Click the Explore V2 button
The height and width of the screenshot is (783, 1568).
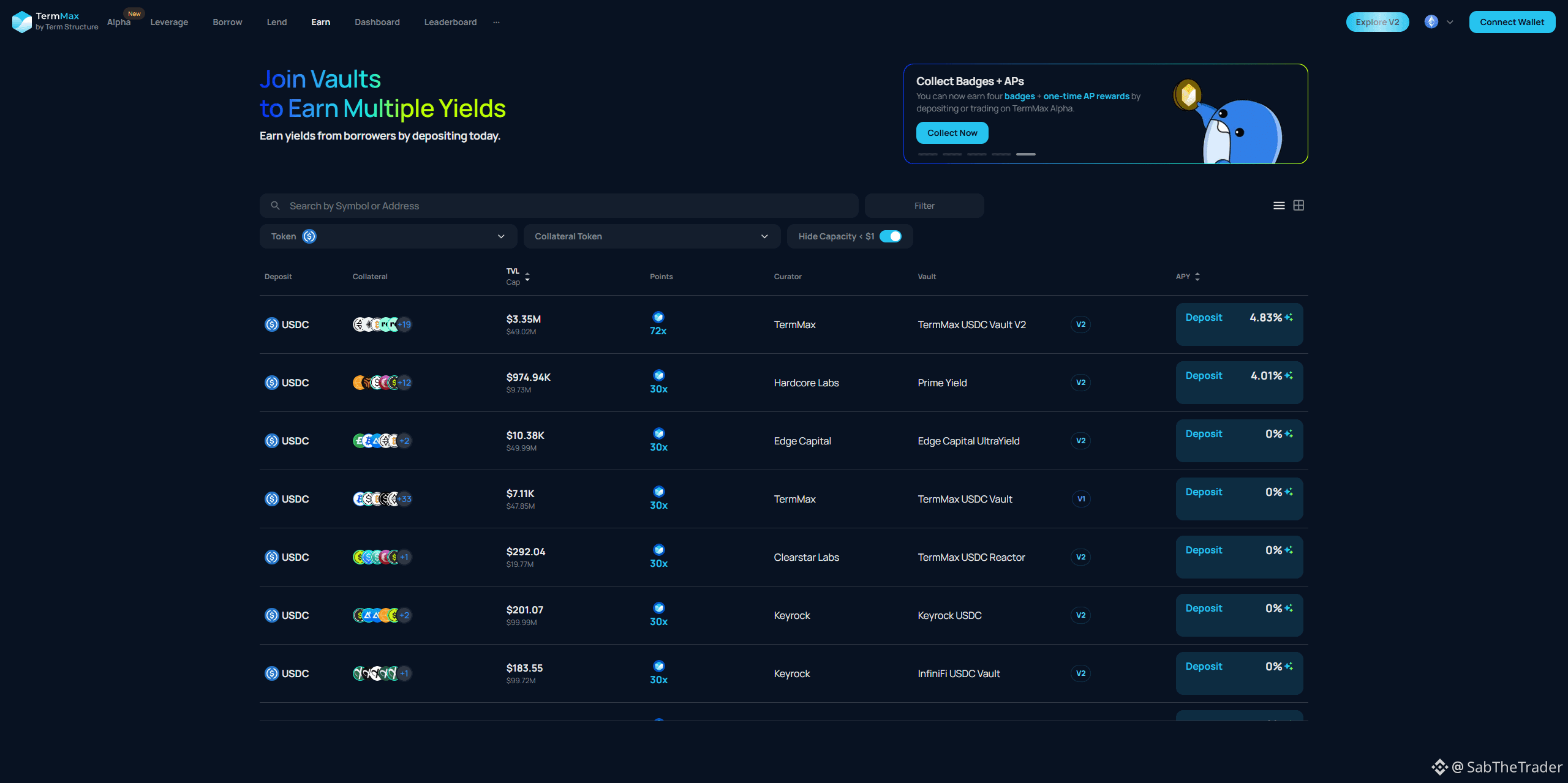(1378, 22)
